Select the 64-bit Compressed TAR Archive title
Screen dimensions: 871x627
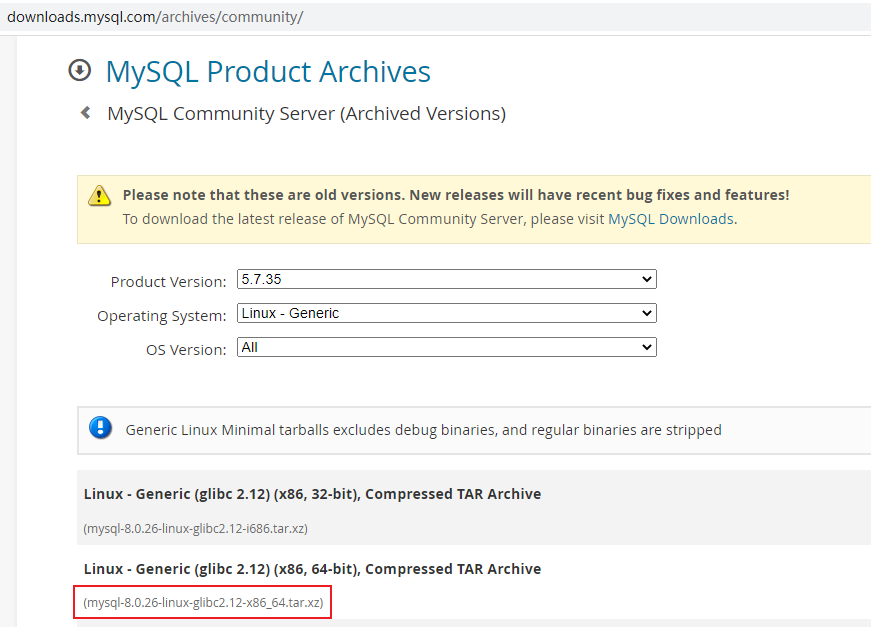click(x=312, y=569)
